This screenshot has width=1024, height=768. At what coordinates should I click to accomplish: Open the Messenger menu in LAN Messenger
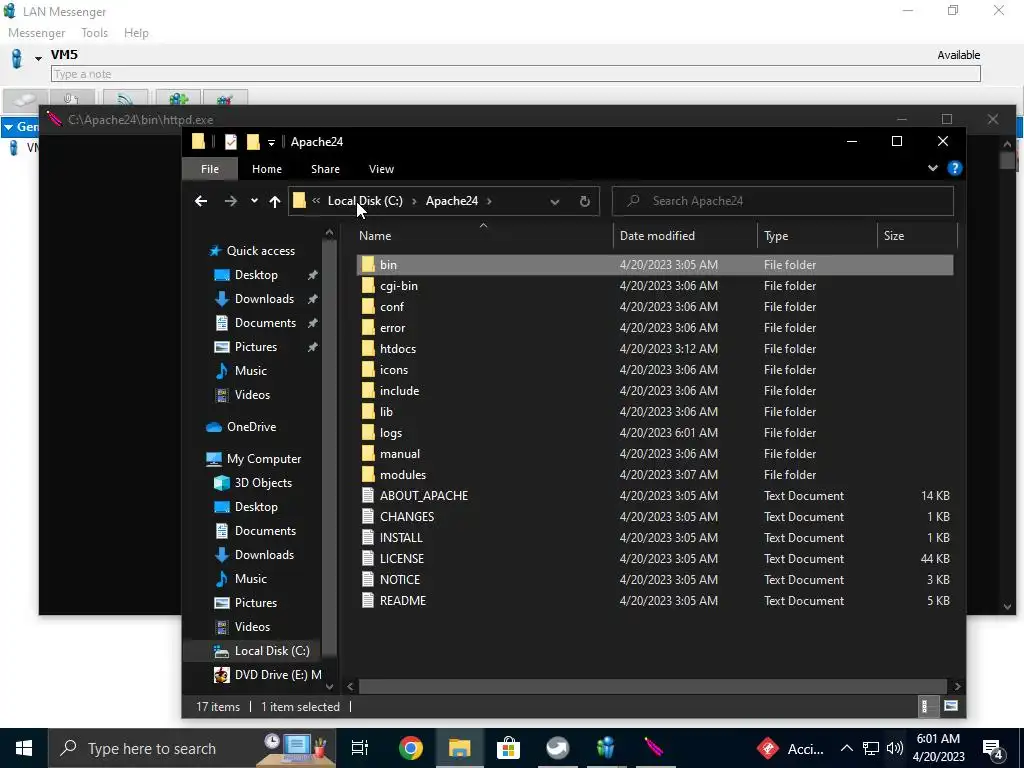pyautogui.click(x=37, y=33)
